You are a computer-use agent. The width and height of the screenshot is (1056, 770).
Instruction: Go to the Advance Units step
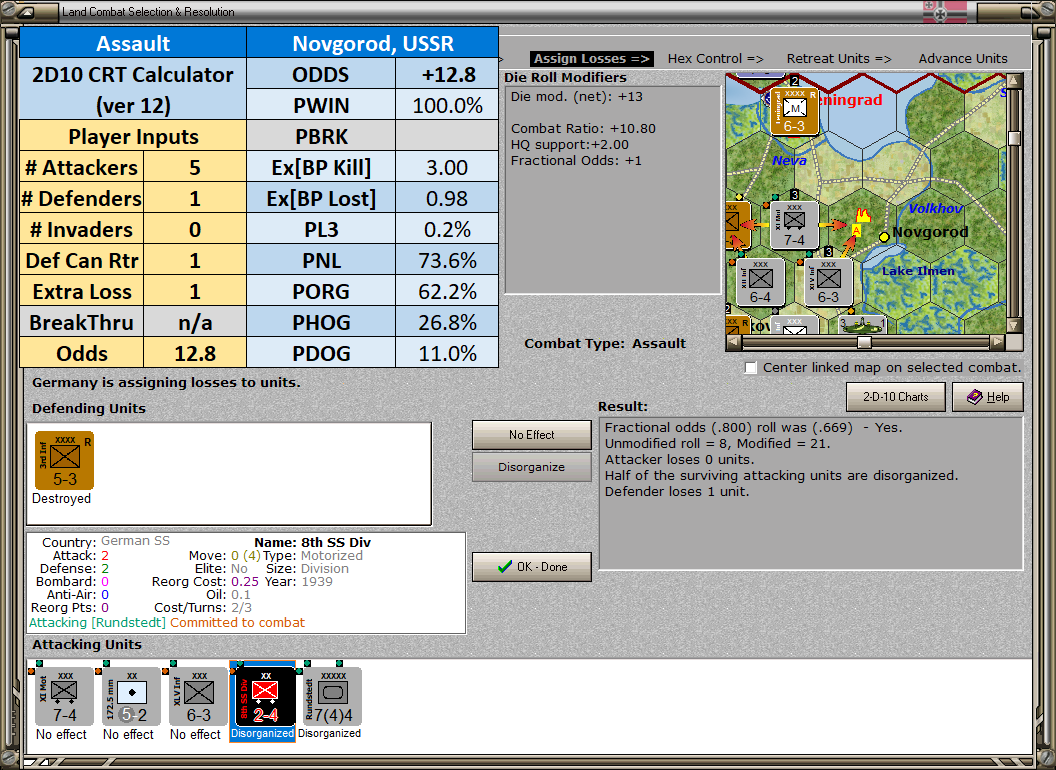[963, 59]
